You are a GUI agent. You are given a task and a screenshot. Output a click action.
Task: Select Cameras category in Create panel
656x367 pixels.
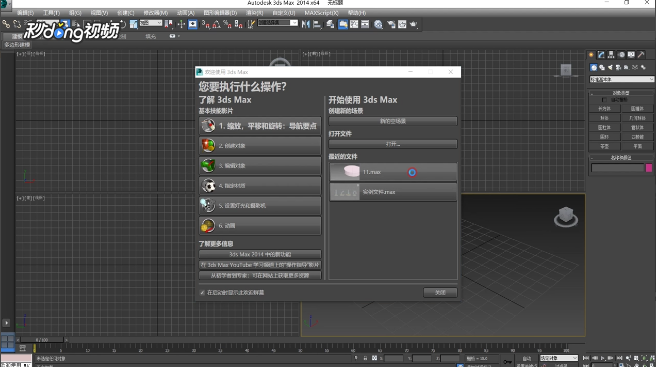pyautogui.click(x=618, y=67)
